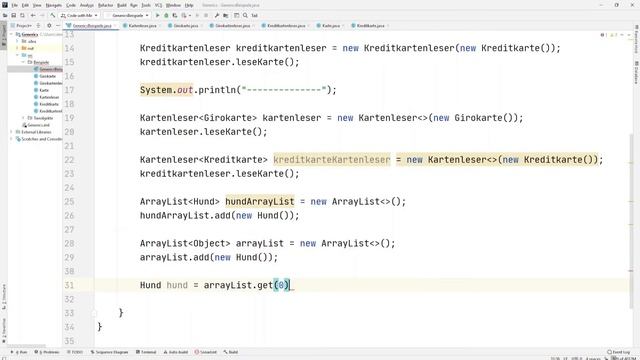Image resolution: width=640 pixels, height=360 pixels.
Task: Open the Tools menu
Action: pyautogui.click(x=146, y=5)
